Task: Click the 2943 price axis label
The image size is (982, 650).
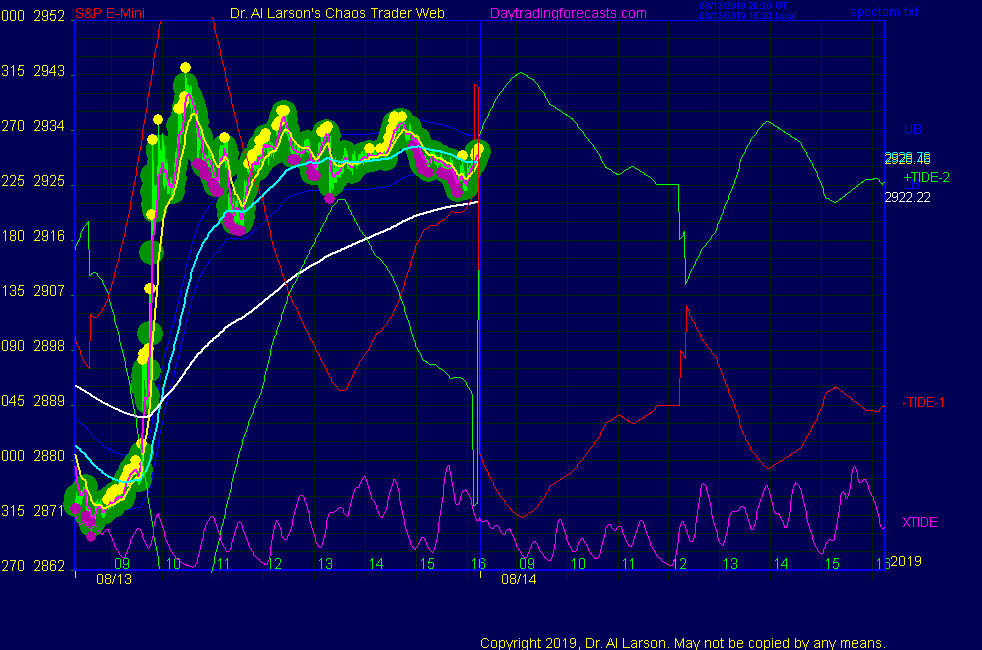Action: click(x=49, y=71)
